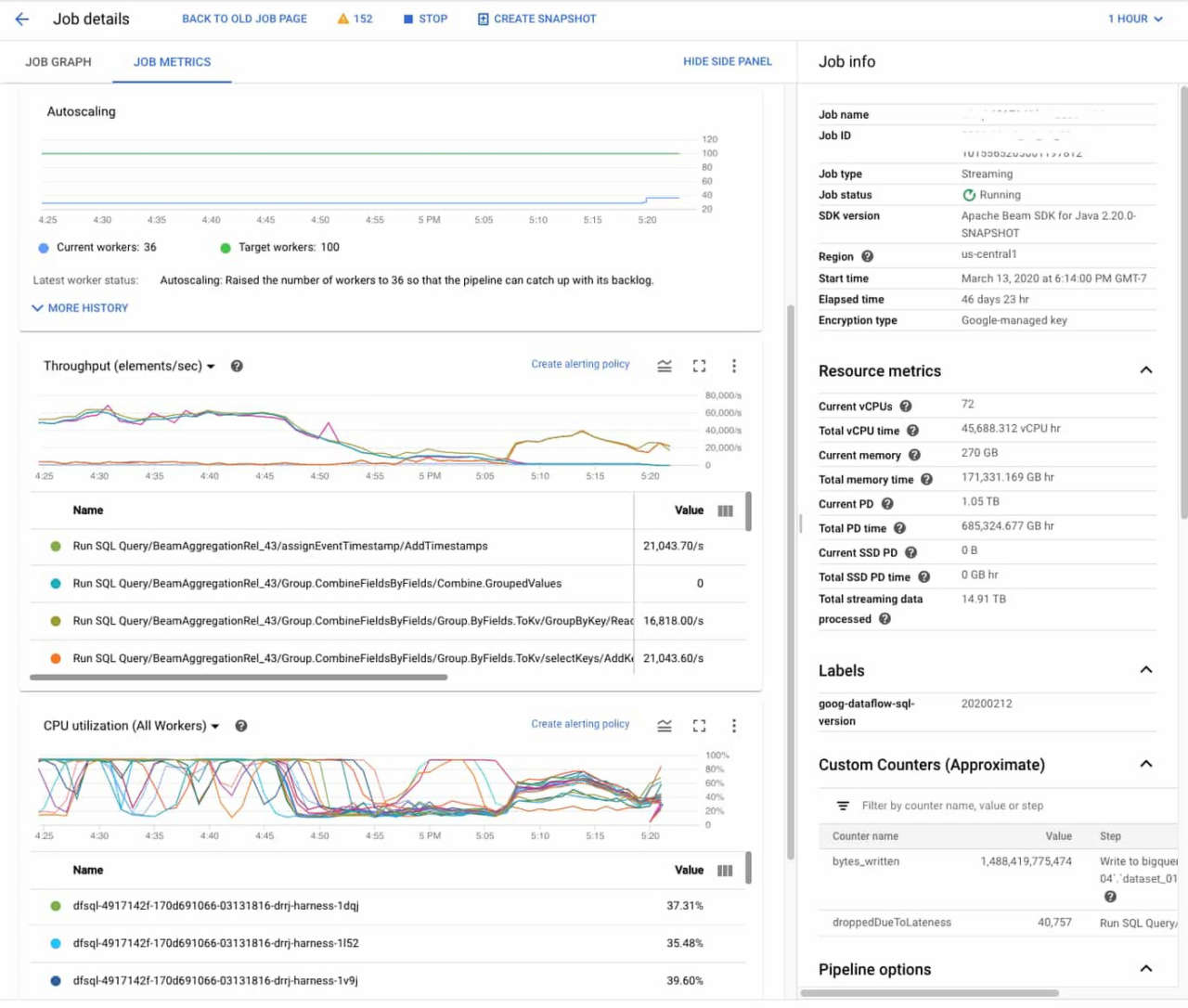
Task: Click help icon beside Current vCPUs
Action: [x=906, y=407]
